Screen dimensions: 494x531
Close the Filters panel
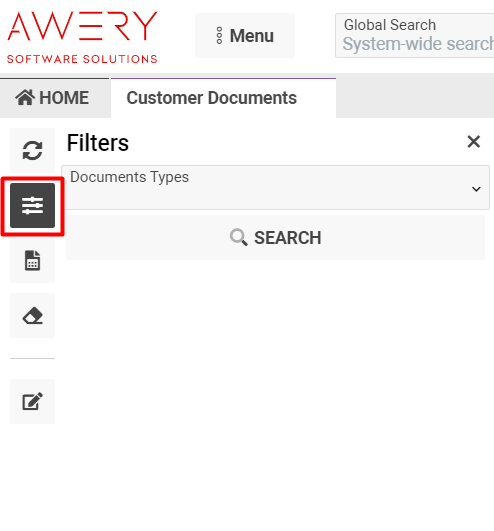474,142
